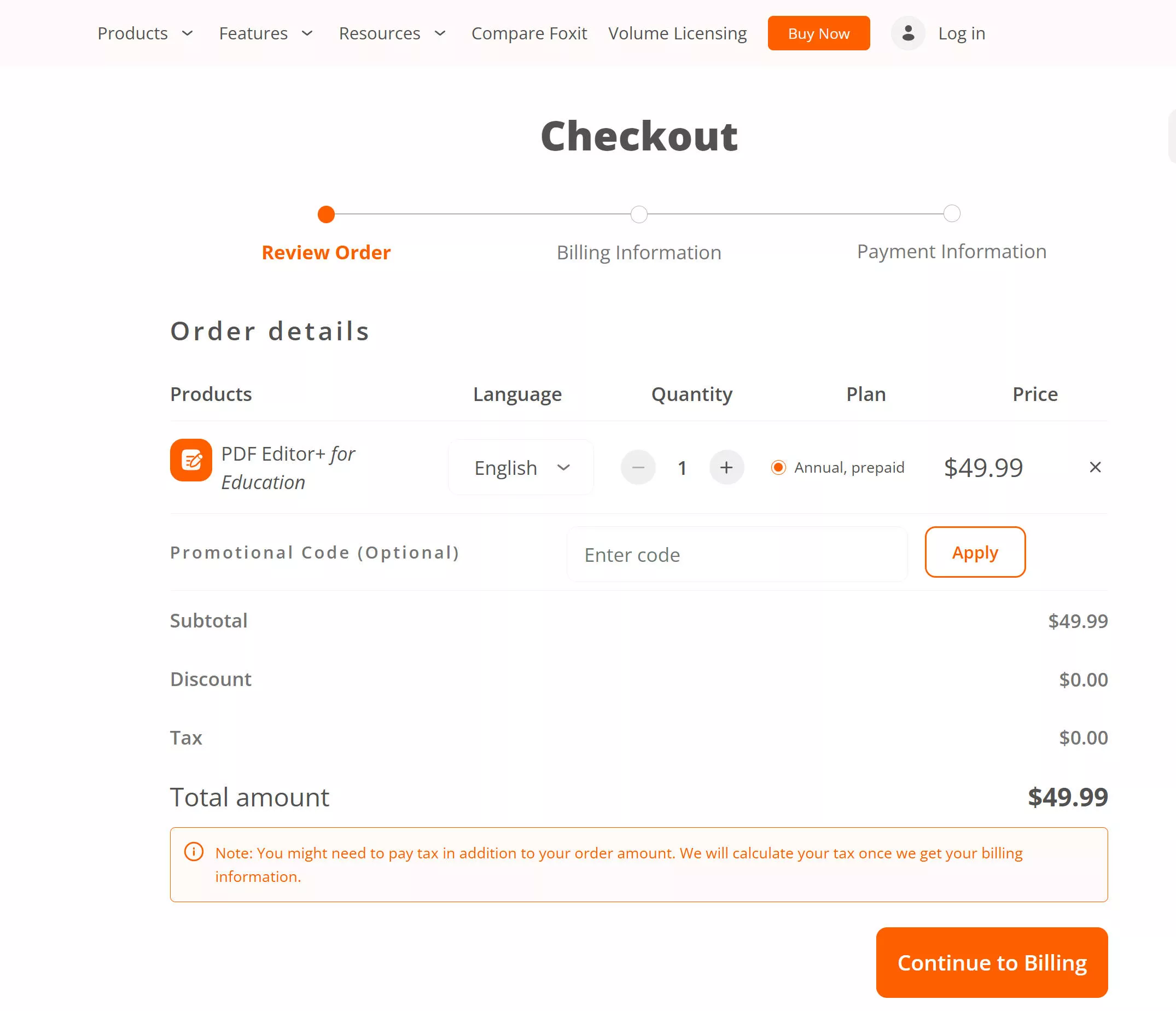Open the English language dropdown
Image resolution: width=1176 pixels, height=1011 pixels.
521,467
